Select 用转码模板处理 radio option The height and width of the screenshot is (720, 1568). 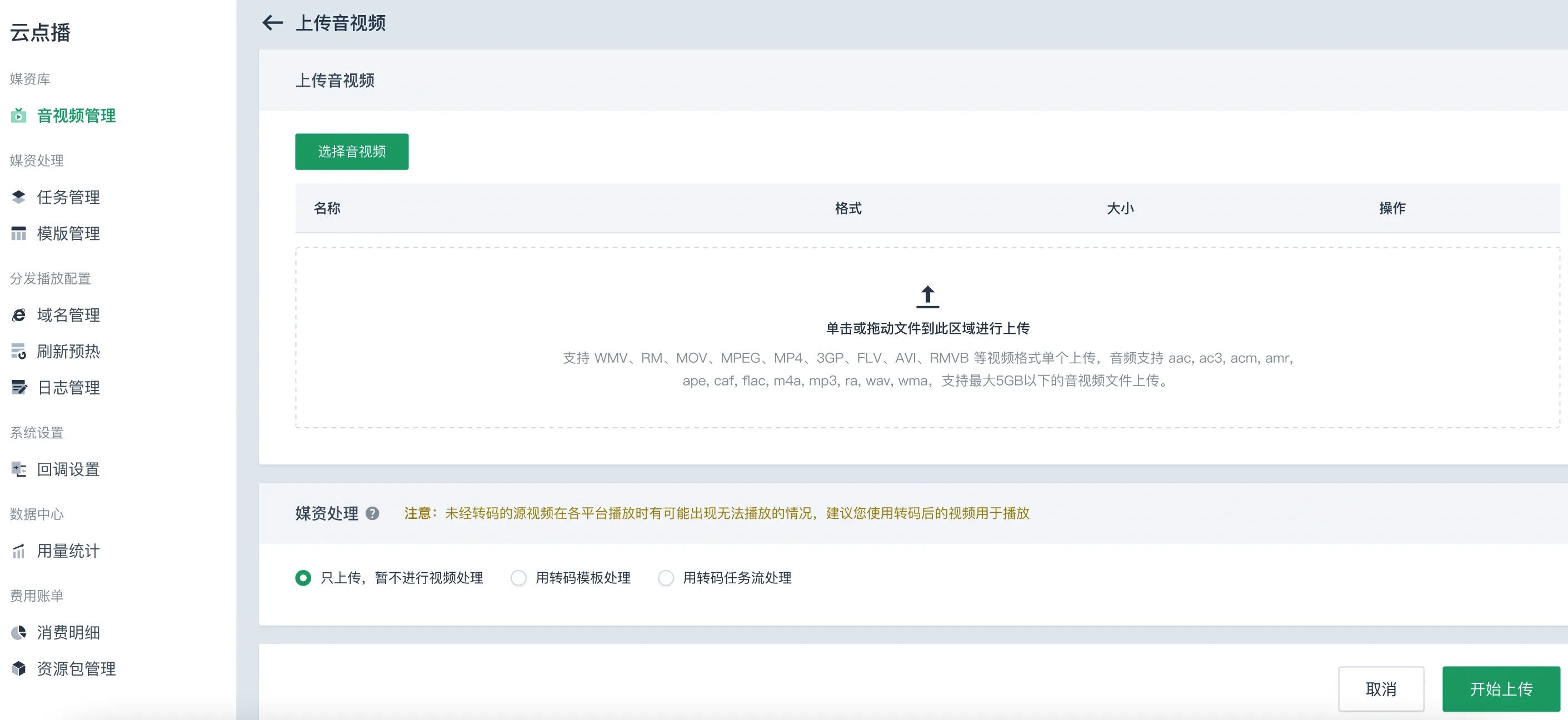[518, 578]
